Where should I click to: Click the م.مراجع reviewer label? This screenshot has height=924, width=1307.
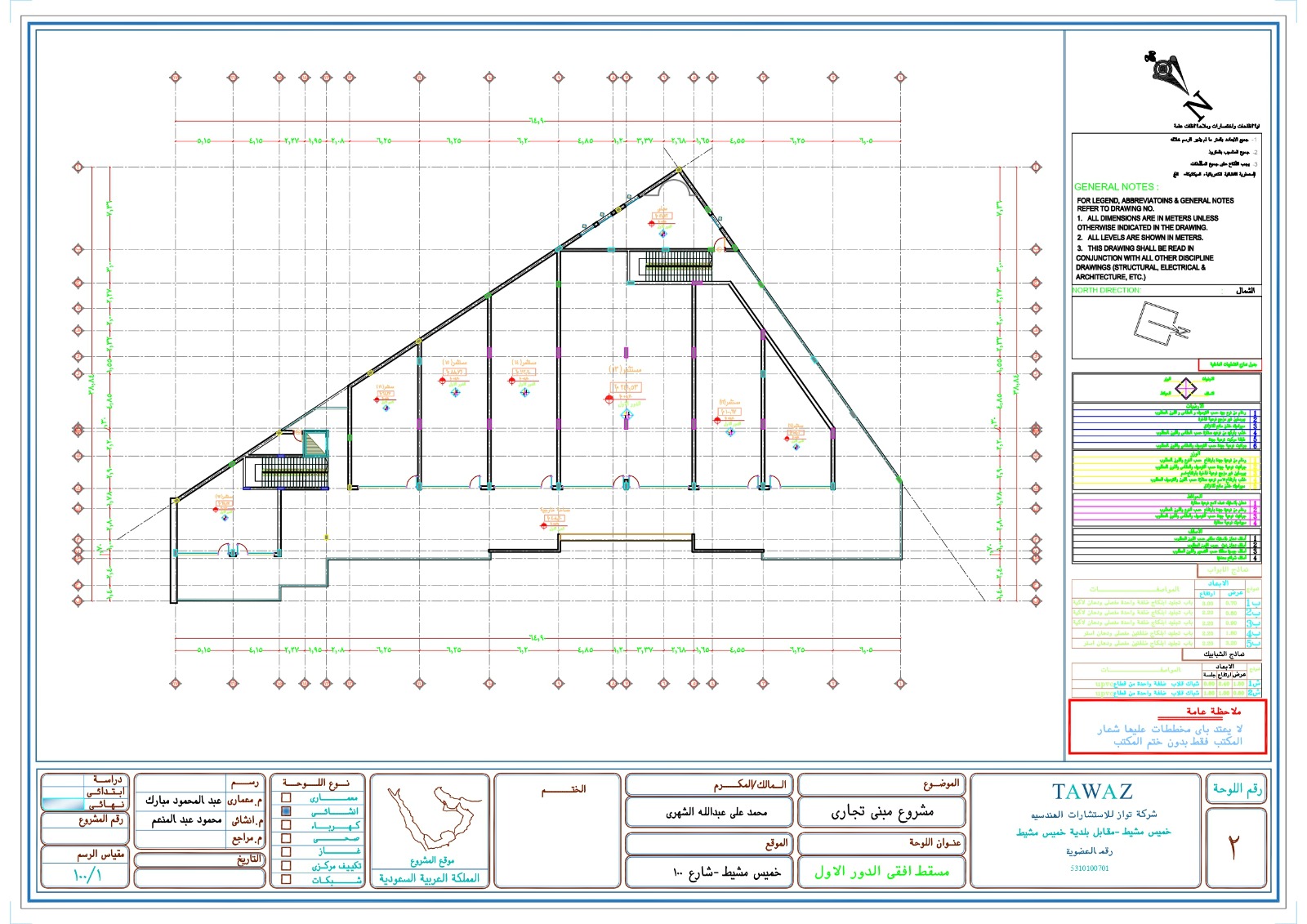pyautogui.click(x=247, y=839)
